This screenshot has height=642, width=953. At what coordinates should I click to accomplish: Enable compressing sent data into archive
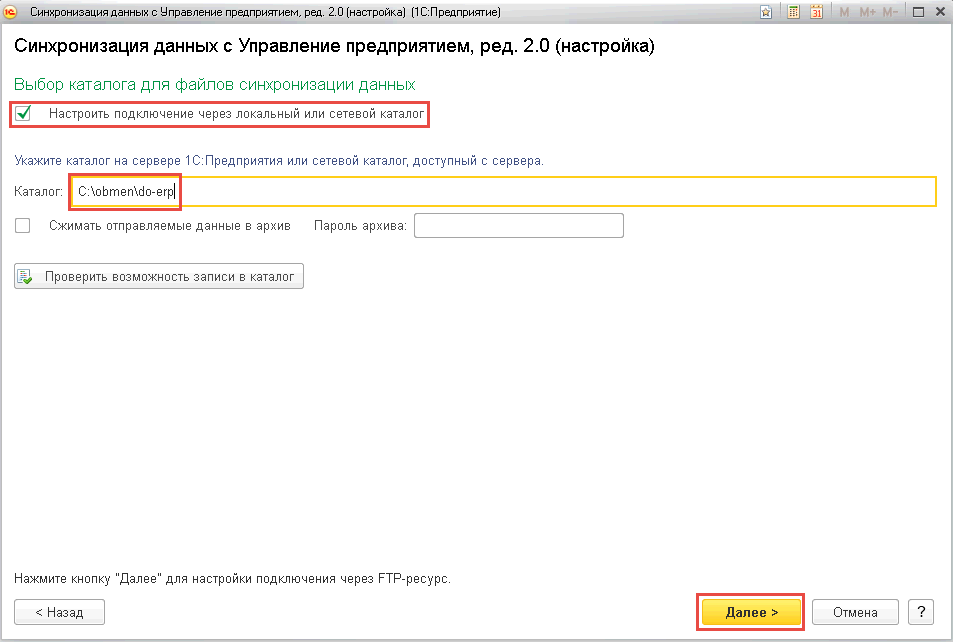pos(22,226)
